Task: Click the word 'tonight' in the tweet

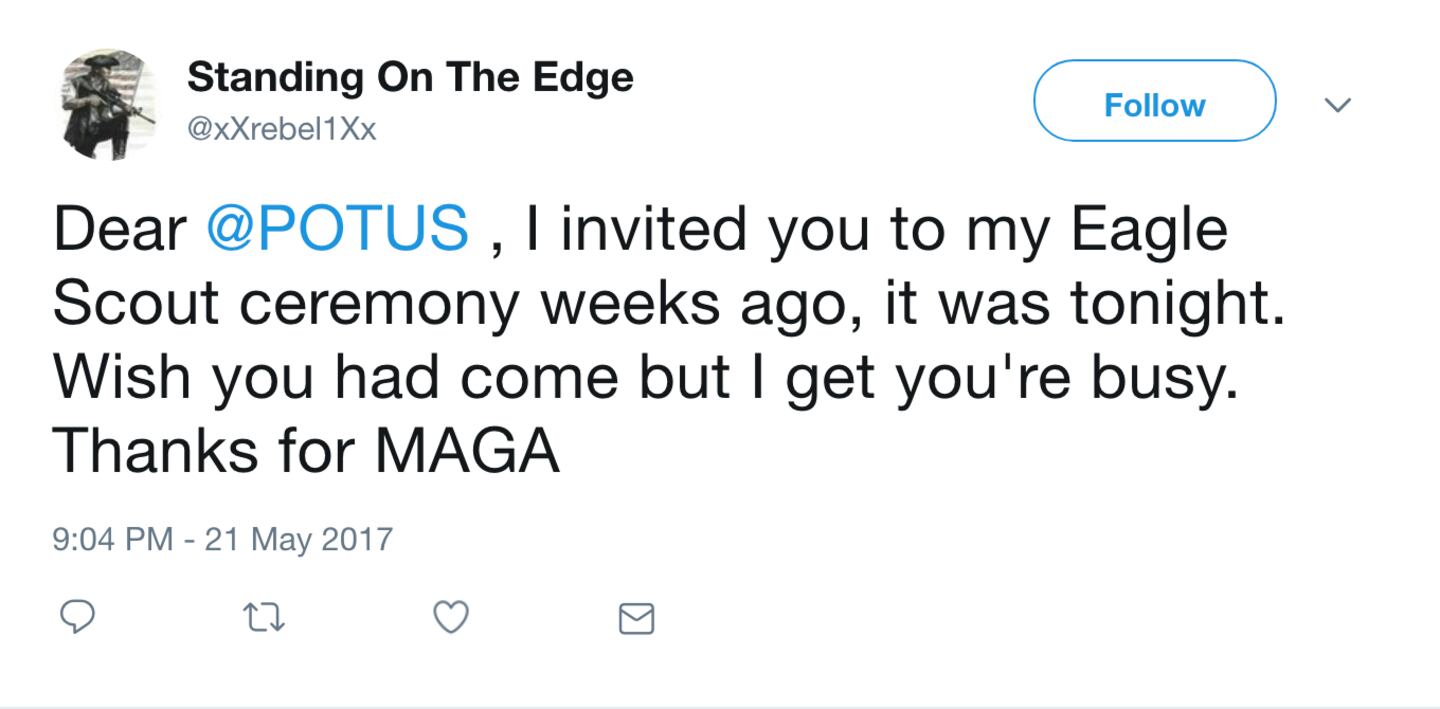Action: coord(1170,304)
